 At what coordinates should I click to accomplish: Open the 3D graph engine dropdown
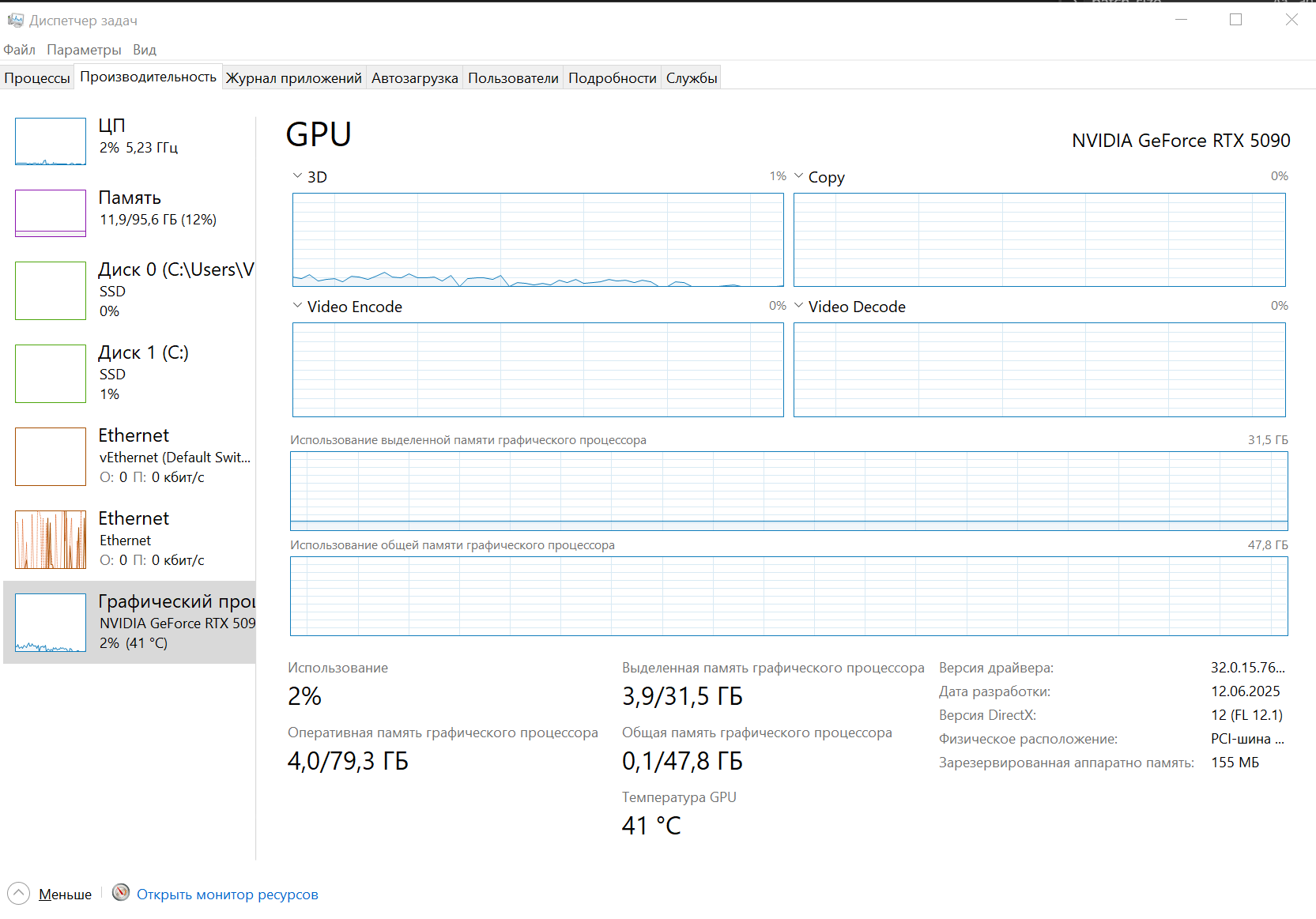[297, 176]
